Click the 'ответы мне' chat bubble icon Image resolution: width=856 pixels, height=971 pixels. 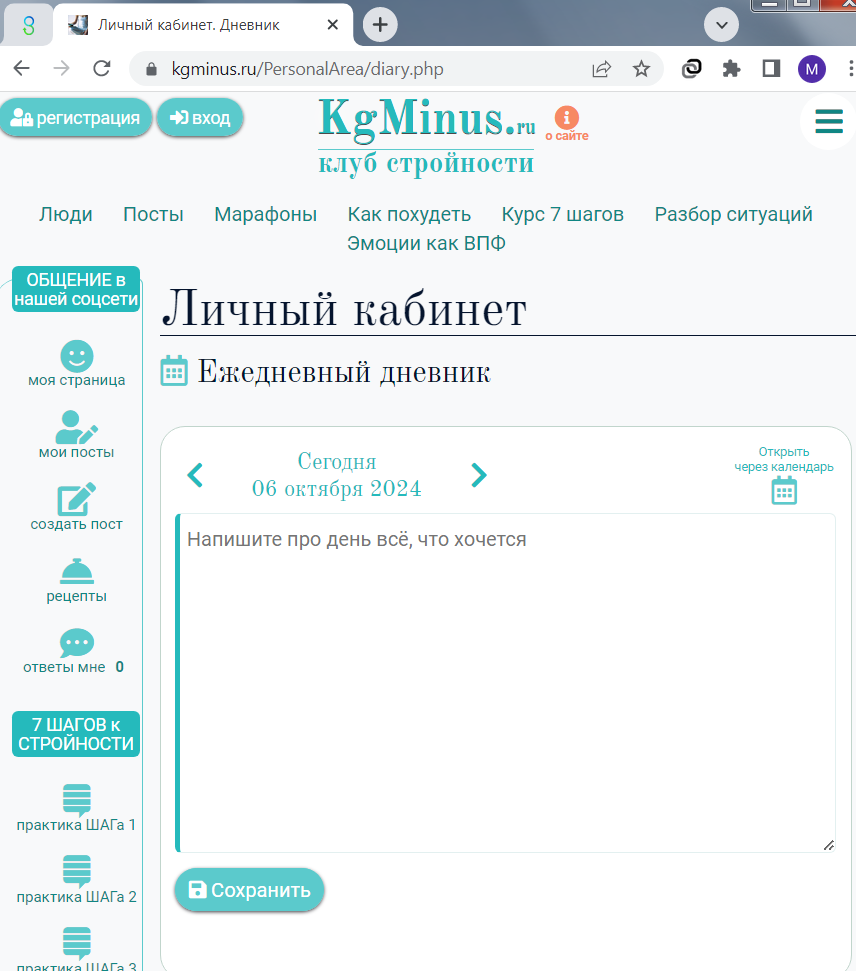[77, 643]
